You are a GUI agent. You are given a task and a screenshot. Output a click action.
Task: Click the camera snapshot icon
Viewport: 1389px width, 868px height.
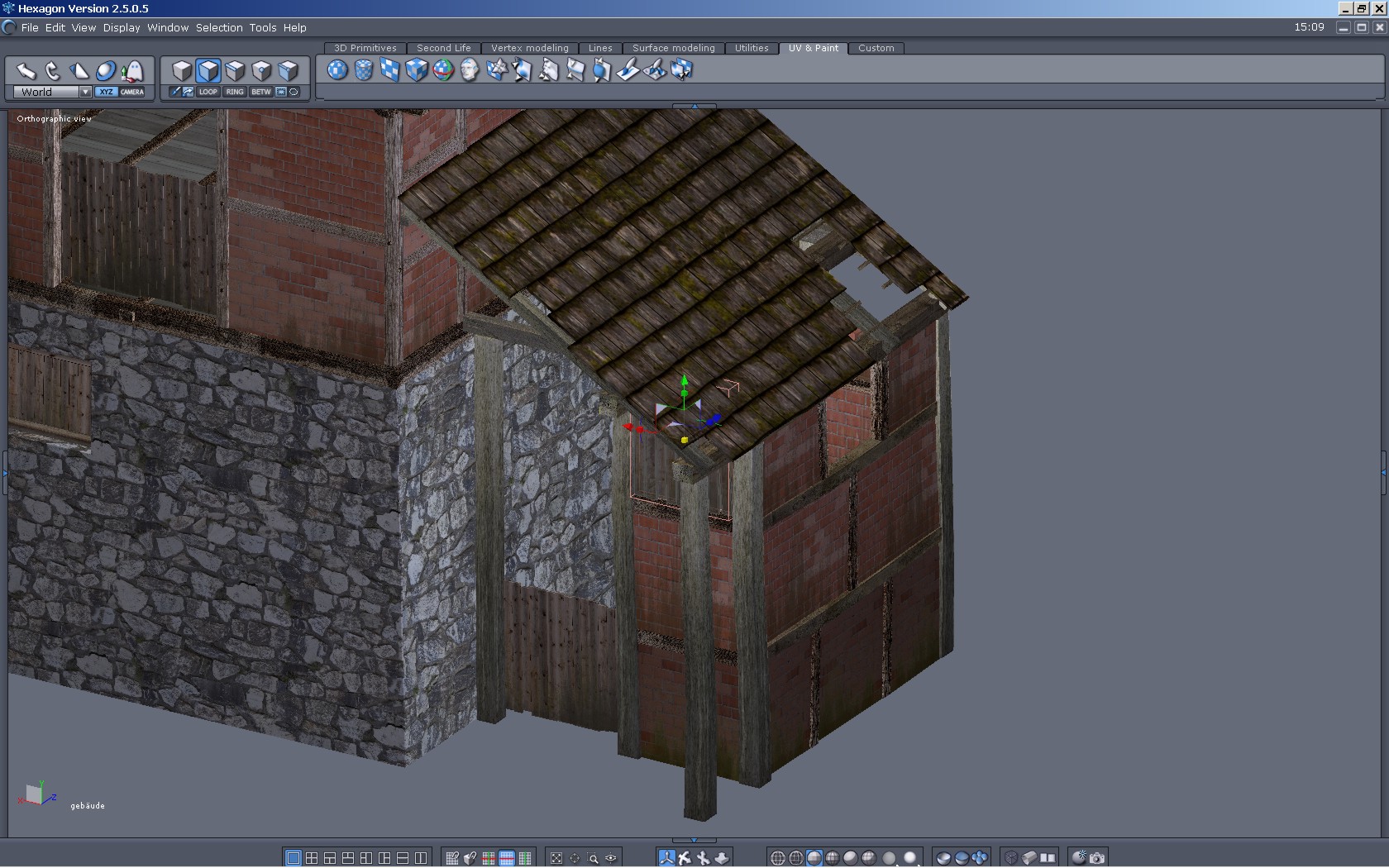coord(1097,858)
